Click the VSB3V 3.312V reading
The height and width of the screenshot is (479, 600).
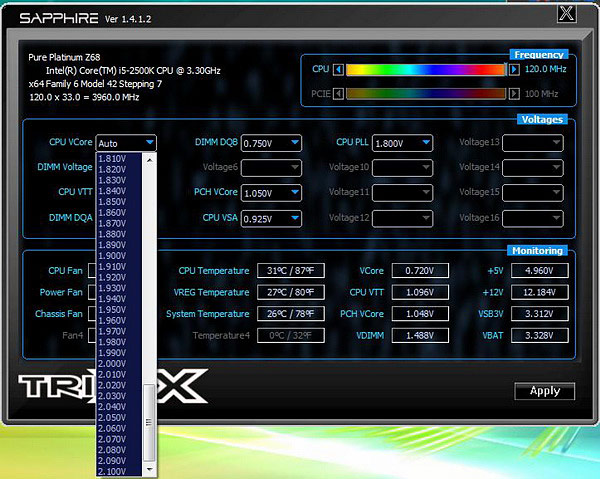coord(540,314)
